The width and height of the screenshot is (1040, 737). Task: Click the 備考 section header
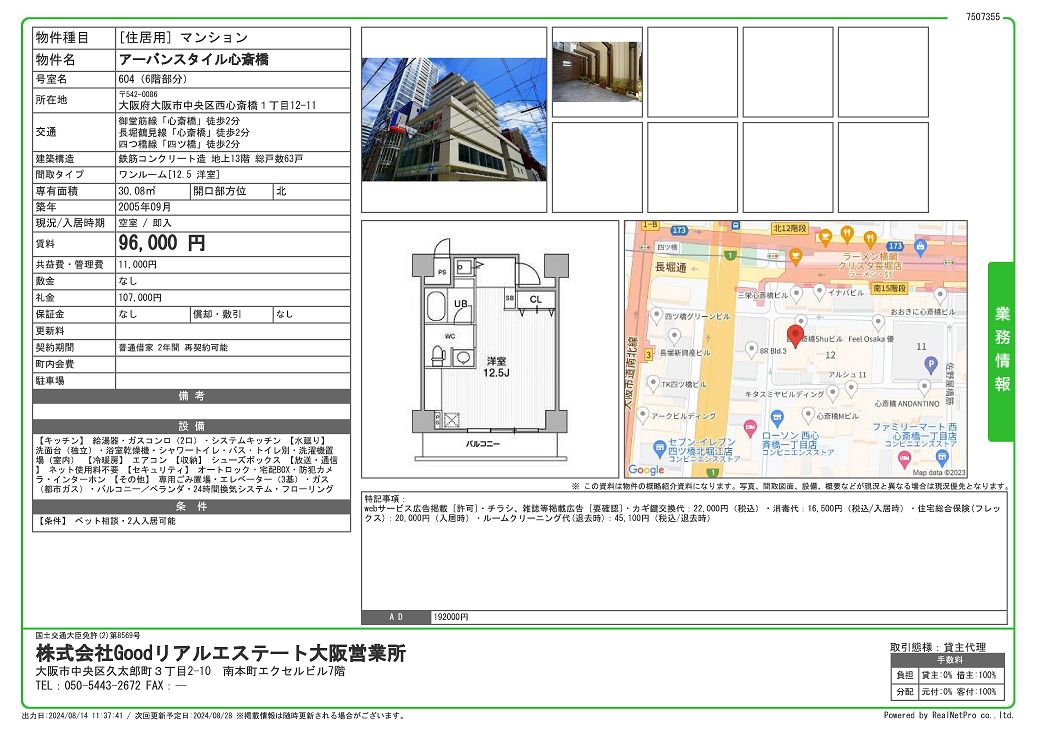(192, 396)
